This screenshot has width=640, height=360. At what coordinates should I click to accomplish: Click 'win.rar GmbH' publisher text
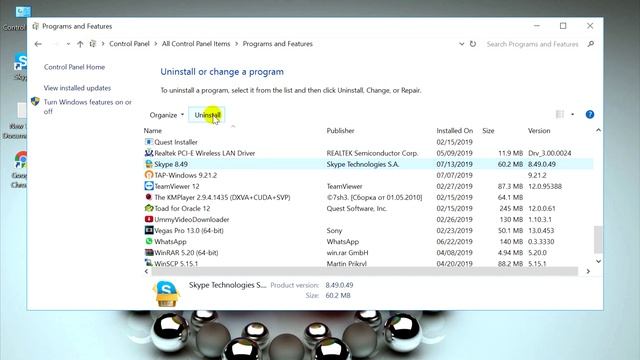(x=347, y=253)
